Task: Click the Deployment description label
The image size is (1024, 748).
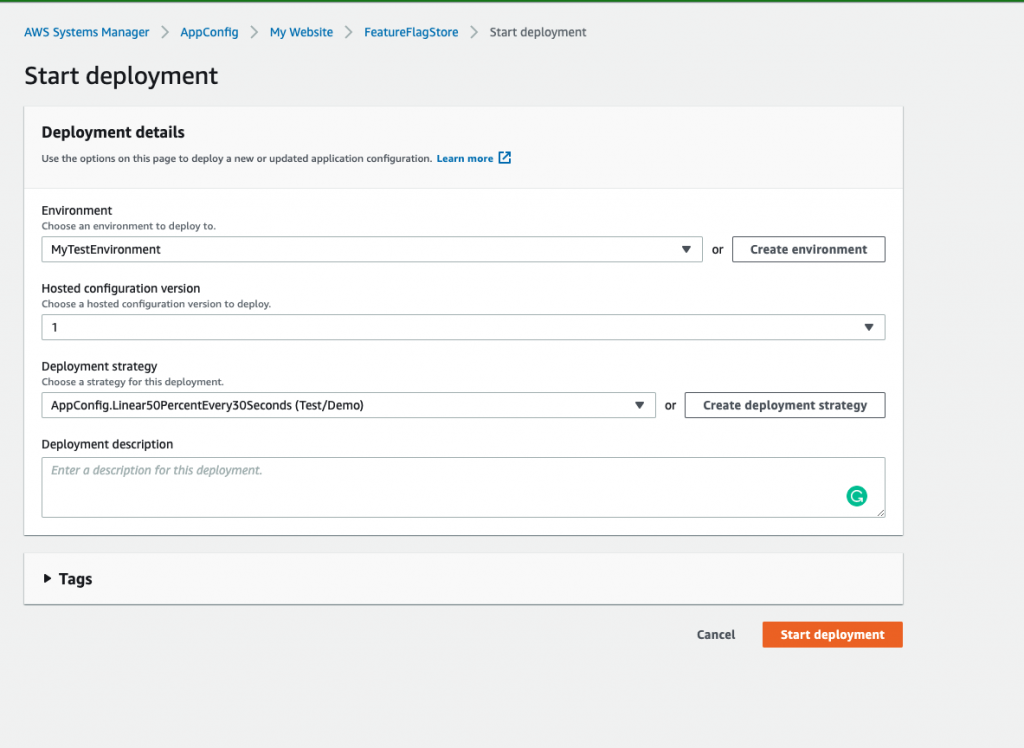Action: (x=107, y=444)
